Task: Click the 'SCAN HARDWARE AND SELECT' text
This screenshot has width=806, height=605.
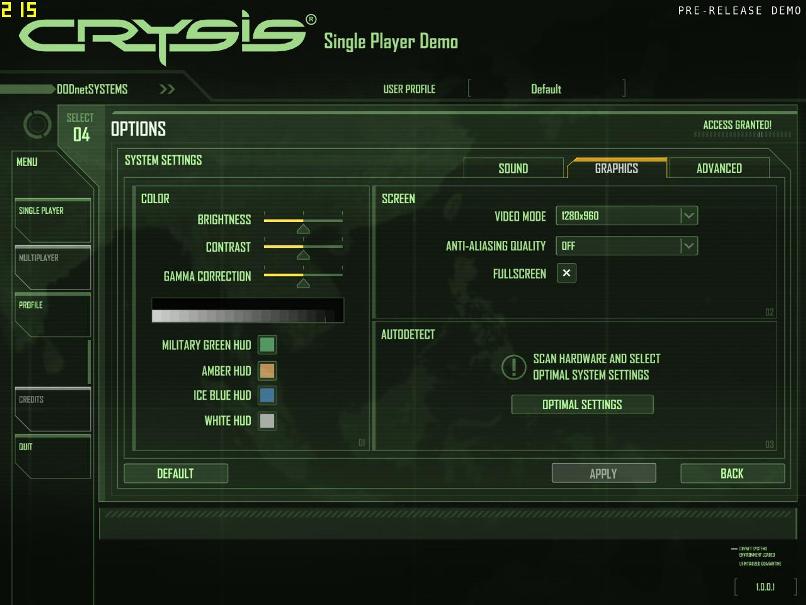Action: tap(597, 358)
